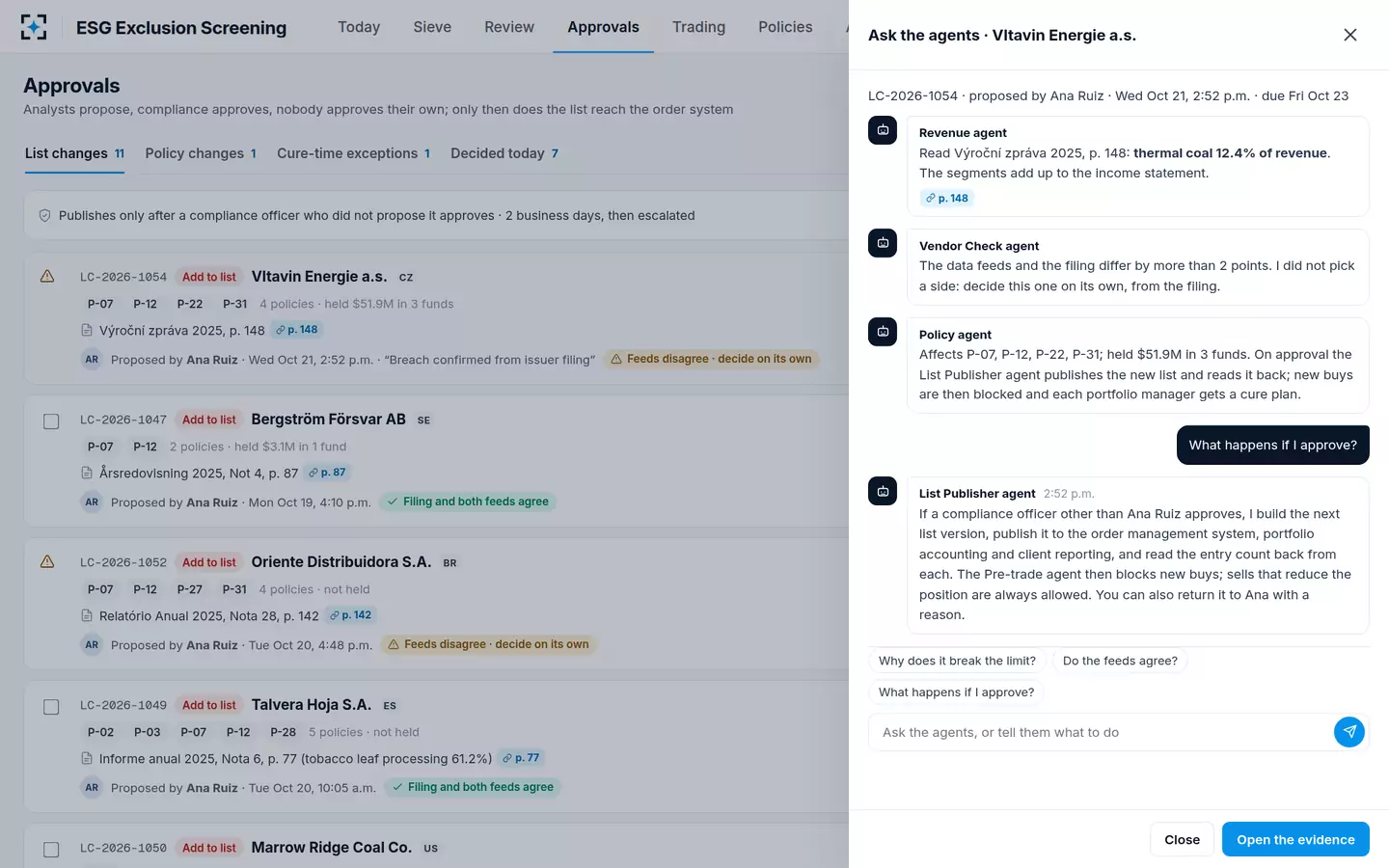Click the document icon beside Relatório Anual 2025
The height and width of the screenshot is (868, 1389).
click(x=87, y=616)
